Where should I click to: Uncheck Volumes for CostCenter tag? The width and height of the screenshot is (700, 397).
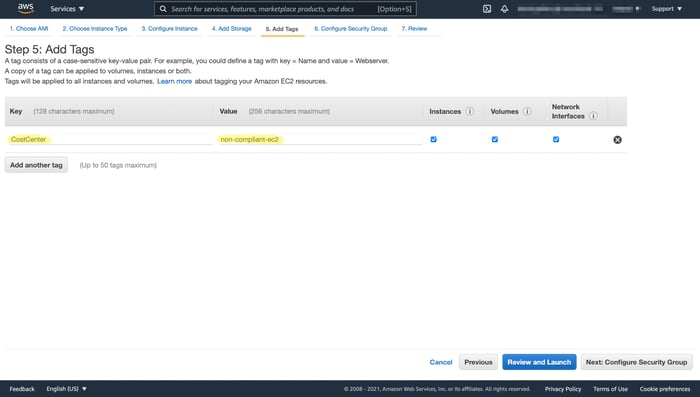[x=495, y=139]
